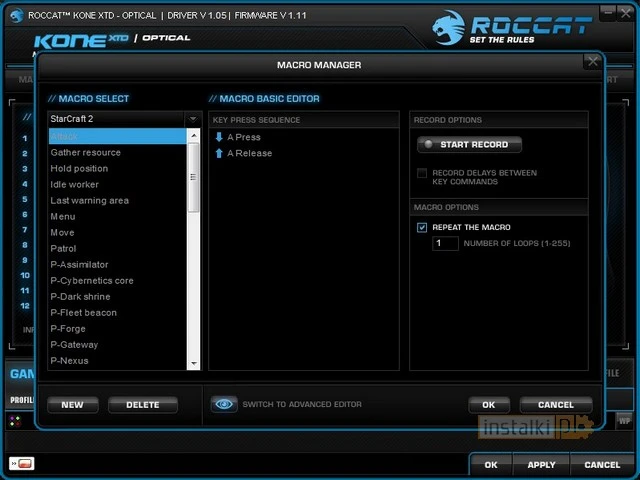640x480 pixels.
Task: Enable record delays between key commands
Action: pyautogui.click(x=422, y=173)
